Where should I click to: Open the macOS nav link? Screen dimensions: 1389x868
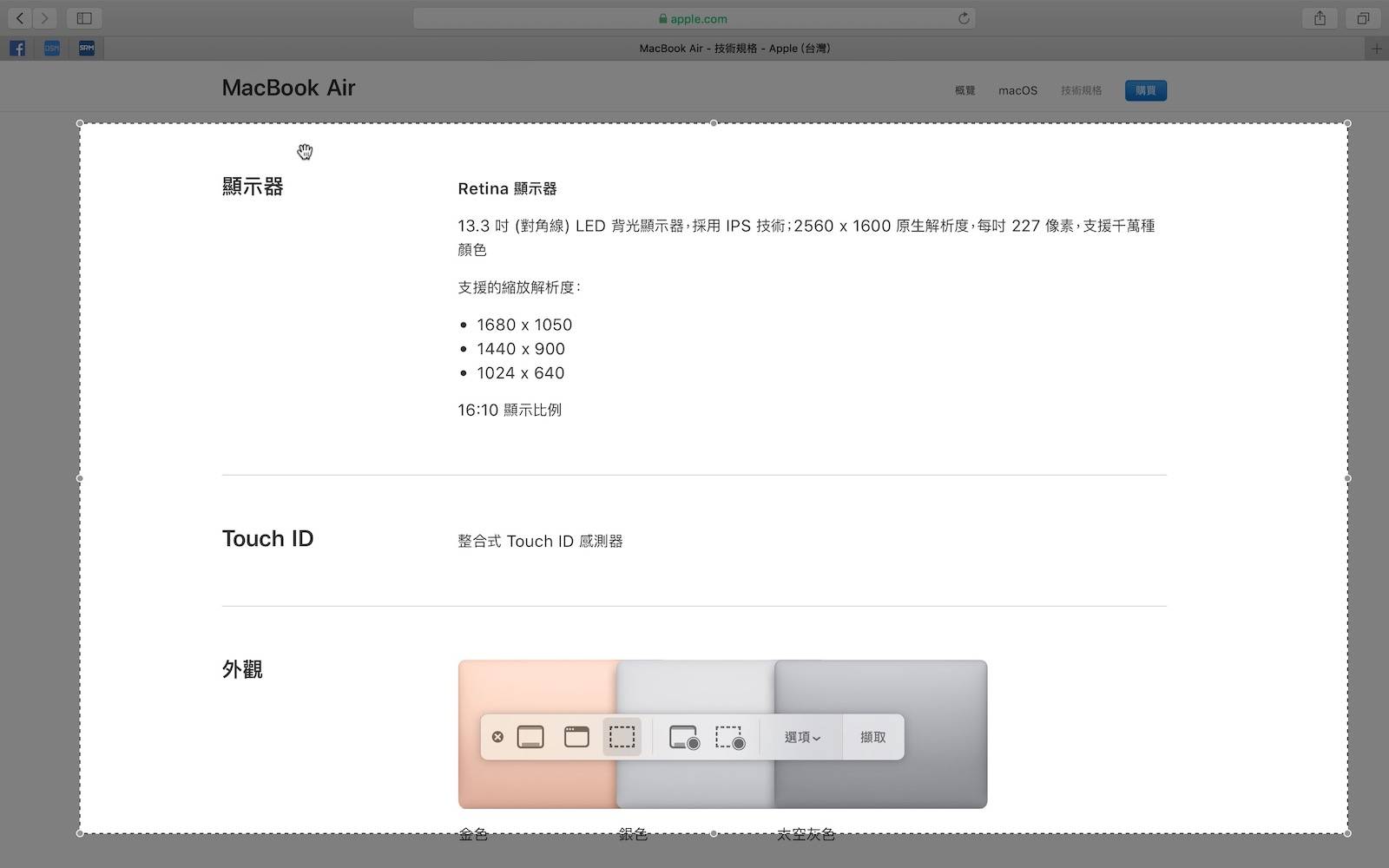click(x=1017, y=90)
